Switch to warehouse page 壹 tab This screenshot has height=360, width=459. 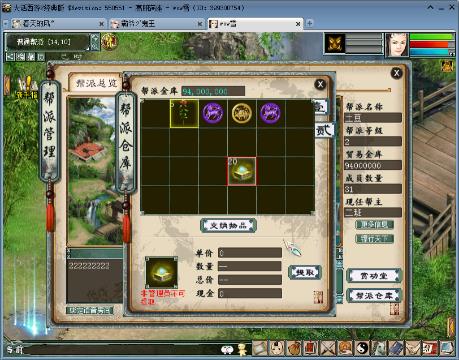pos(321,107)
